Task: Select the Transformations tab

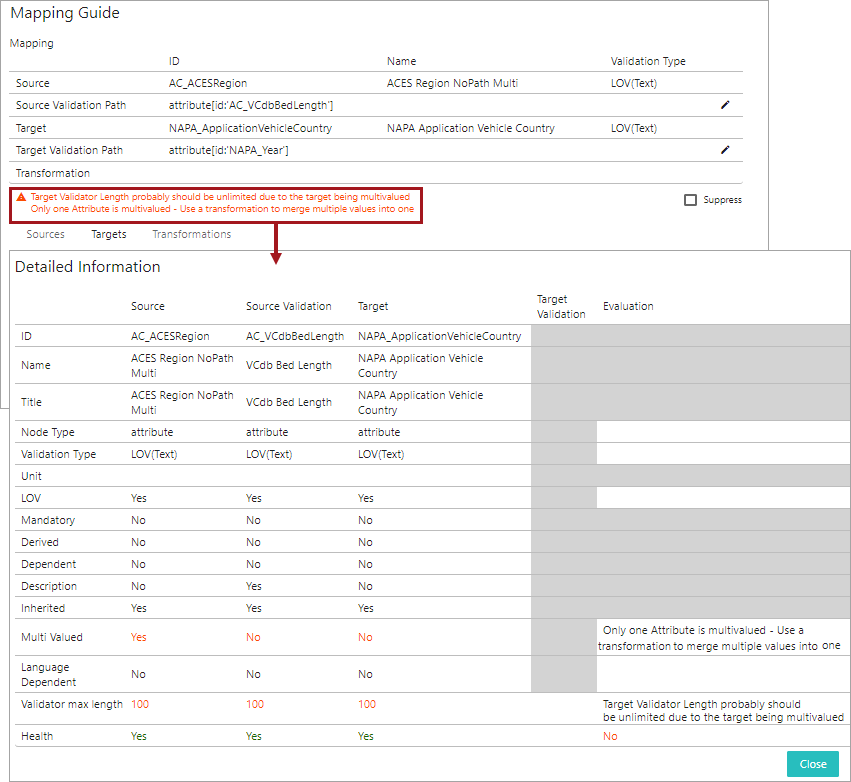Action: pyautogui.click(x=191, y=234)
